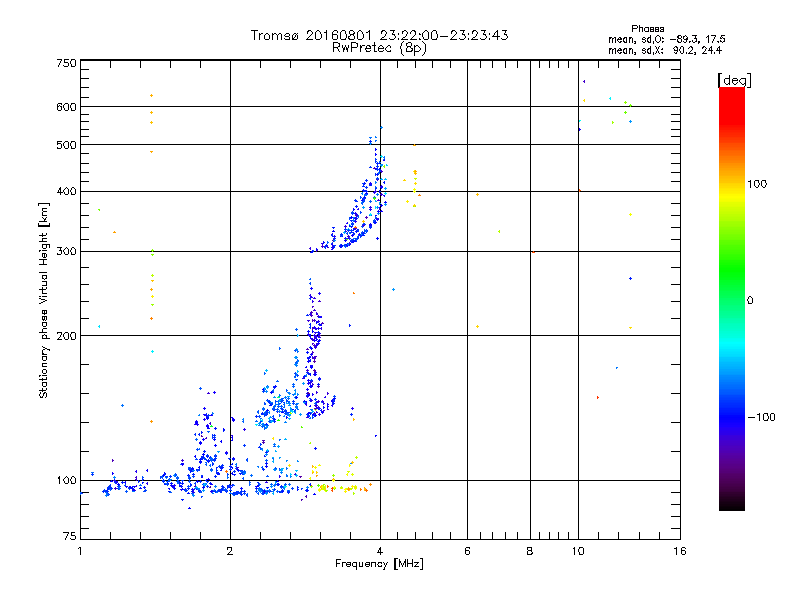Click the x-axis tick label '2'
The image size is (800, 600).
click(230, 551)
